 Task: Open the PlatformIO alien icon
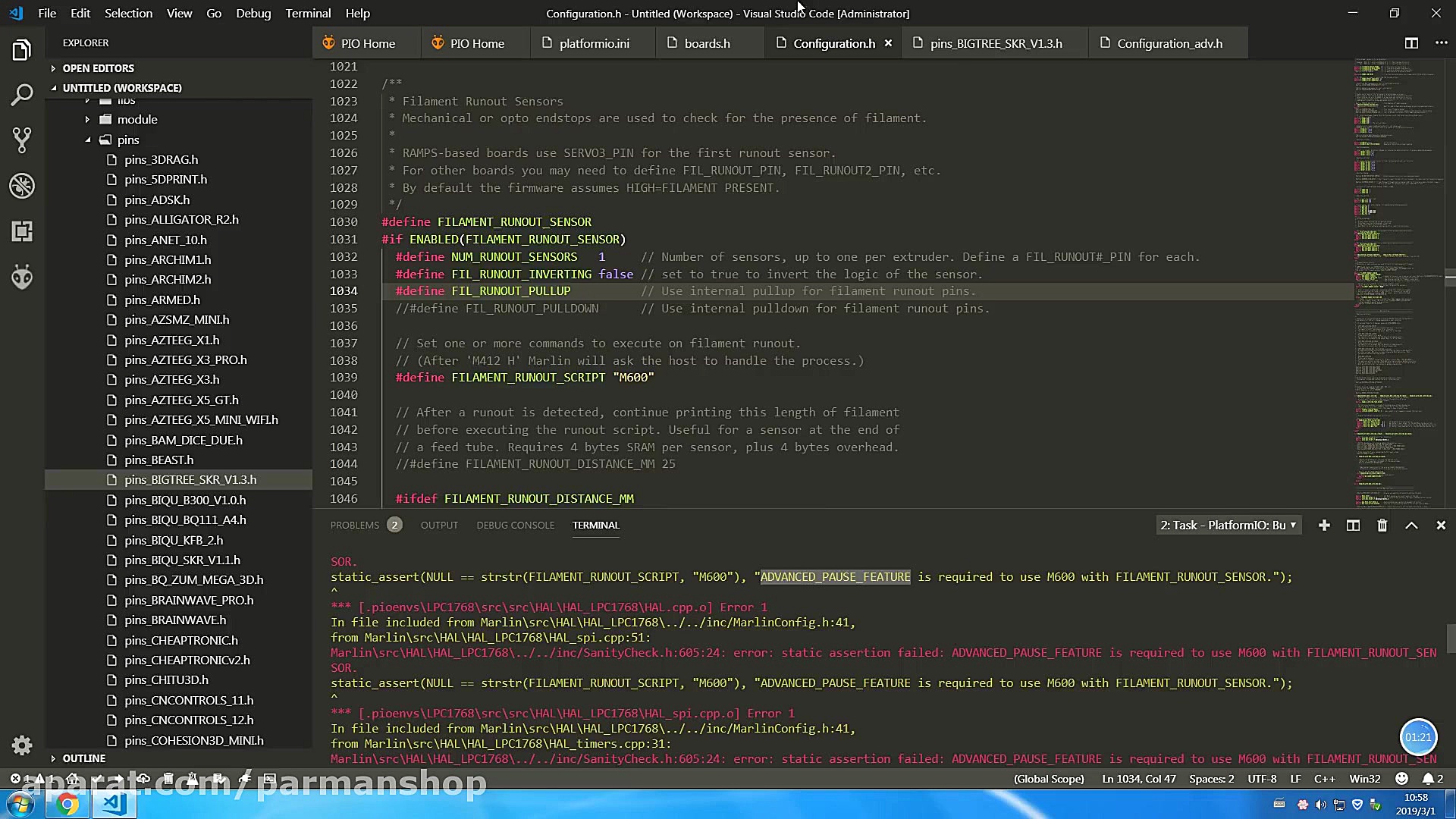pos(22,277)
